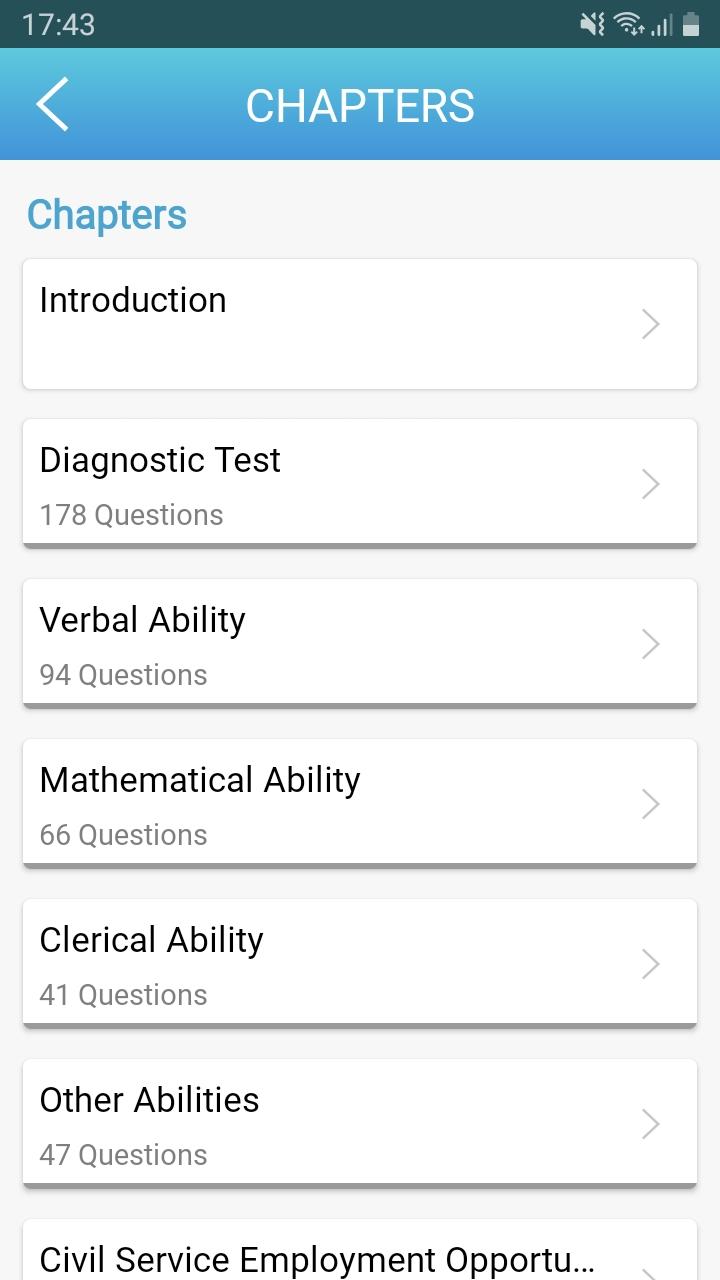Tap the cellular signal bars icon

pyautogui.click(x=662, y=24)
